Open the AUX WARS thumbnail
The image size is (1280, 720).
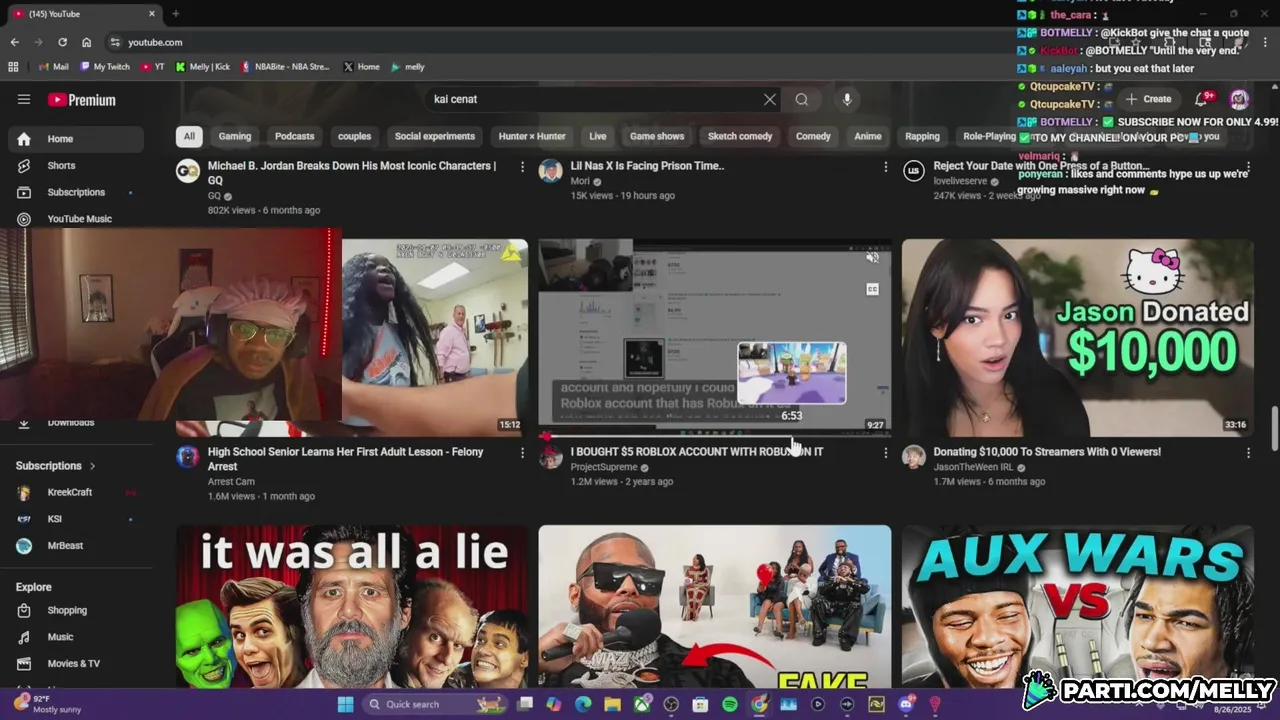point(1077,606)
